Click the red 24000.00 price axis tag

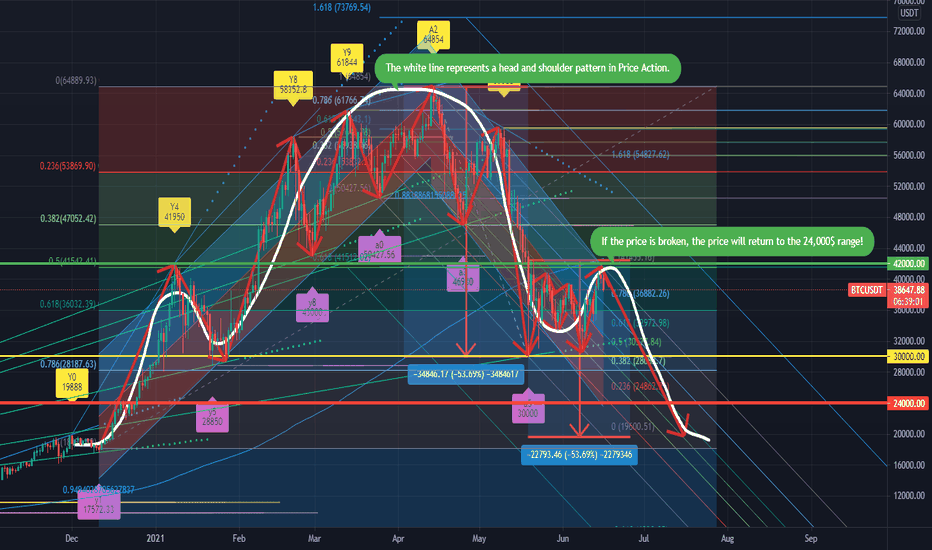pos(908,403)
